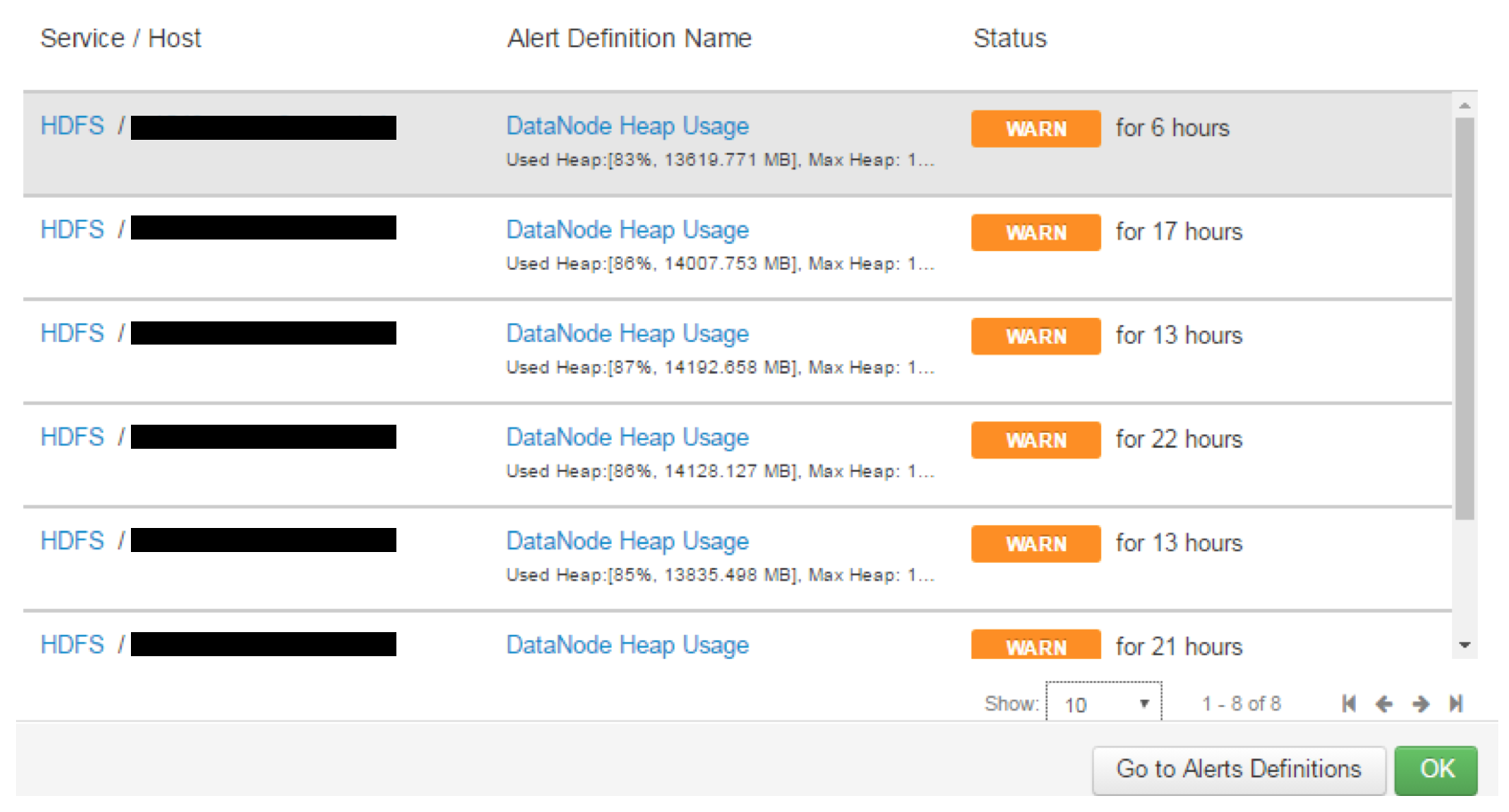Open the Show rows-per-page dropdown
Screen dimensions: 1509x812
click(1104, 704)
